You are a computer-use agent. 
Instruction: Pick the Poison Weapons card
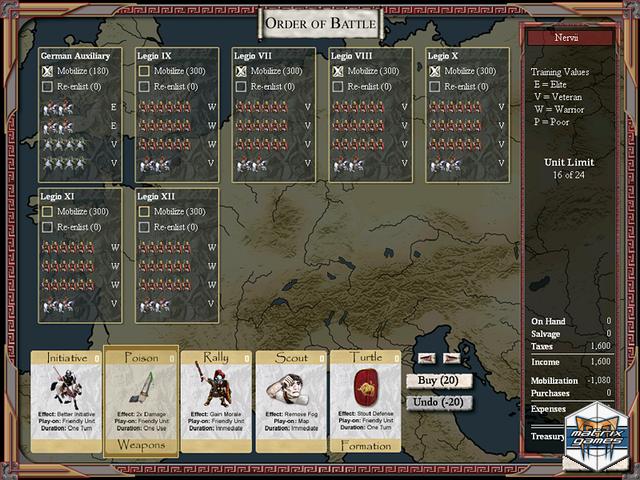coord(141,400)
